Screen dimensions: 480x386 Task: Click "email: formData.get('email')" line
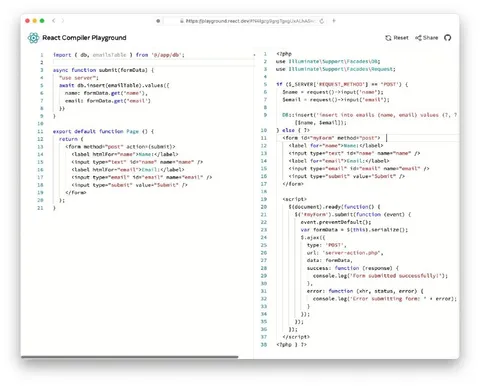108,101
